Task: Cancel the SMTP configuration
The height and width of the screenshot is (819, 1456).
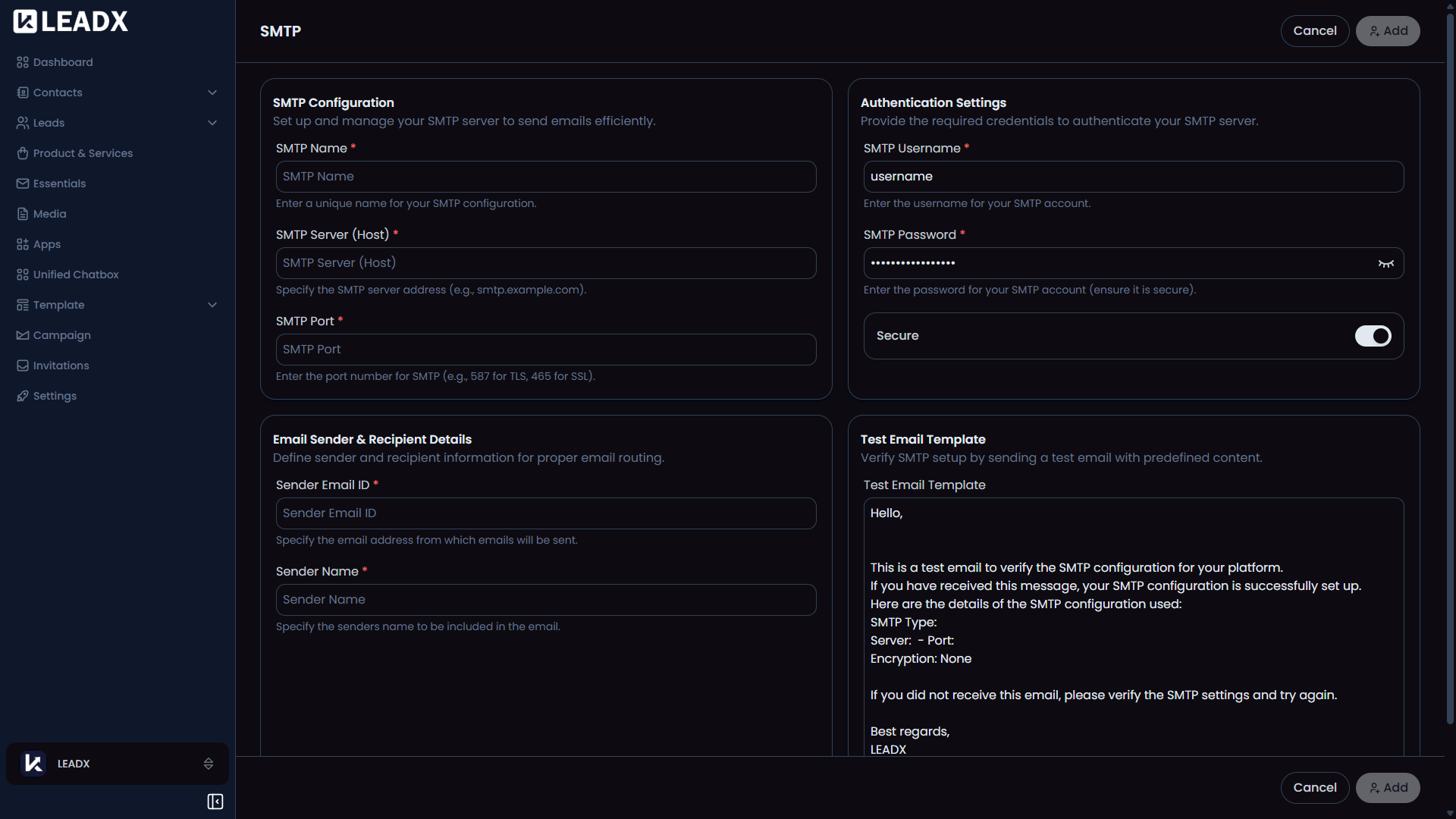Action: coord(1314,31)
